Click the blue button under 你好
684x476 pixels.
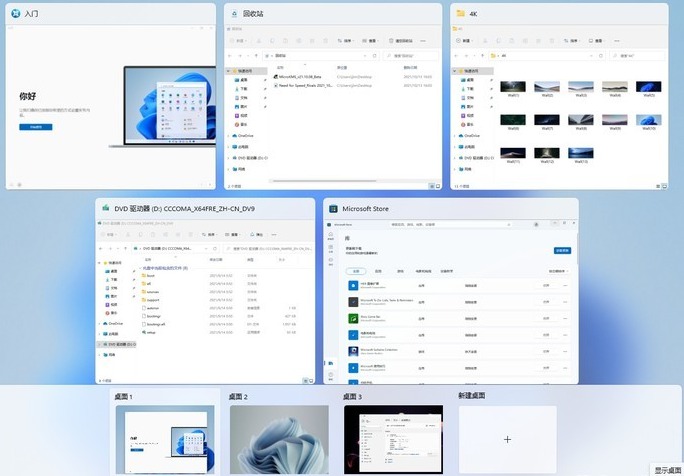click(x=36, y=127)
